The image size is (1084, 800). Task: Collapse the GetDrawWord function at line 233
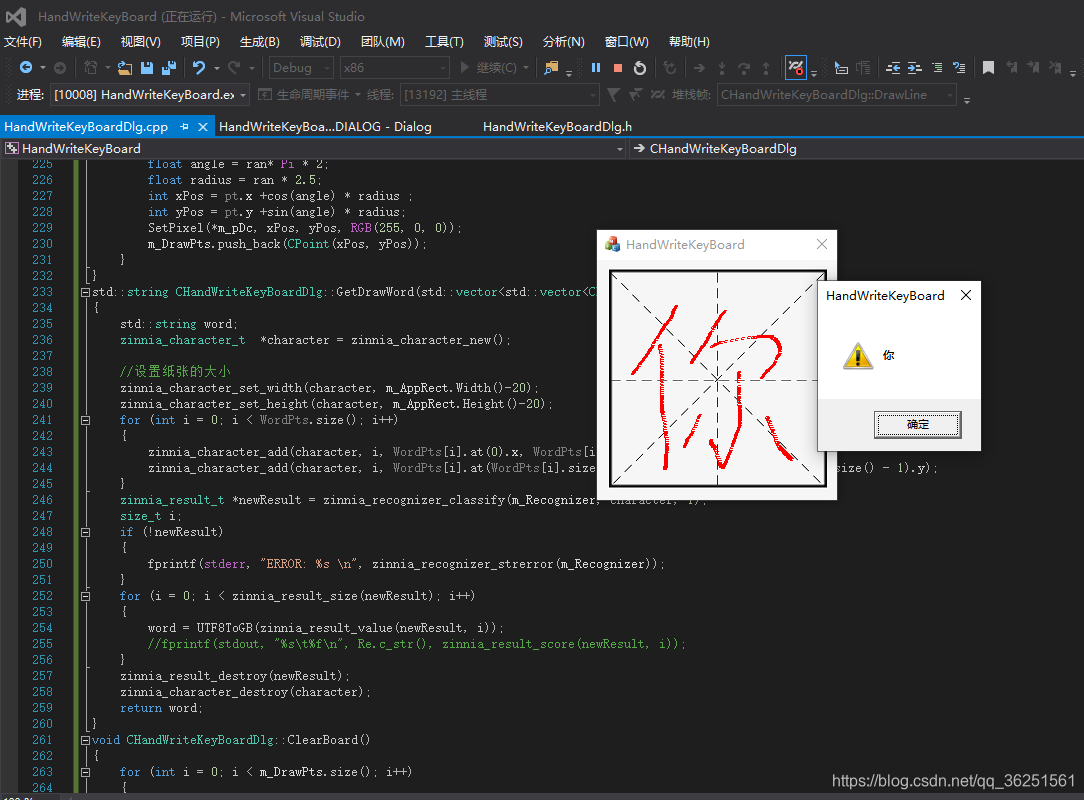(x=86, y=292)
